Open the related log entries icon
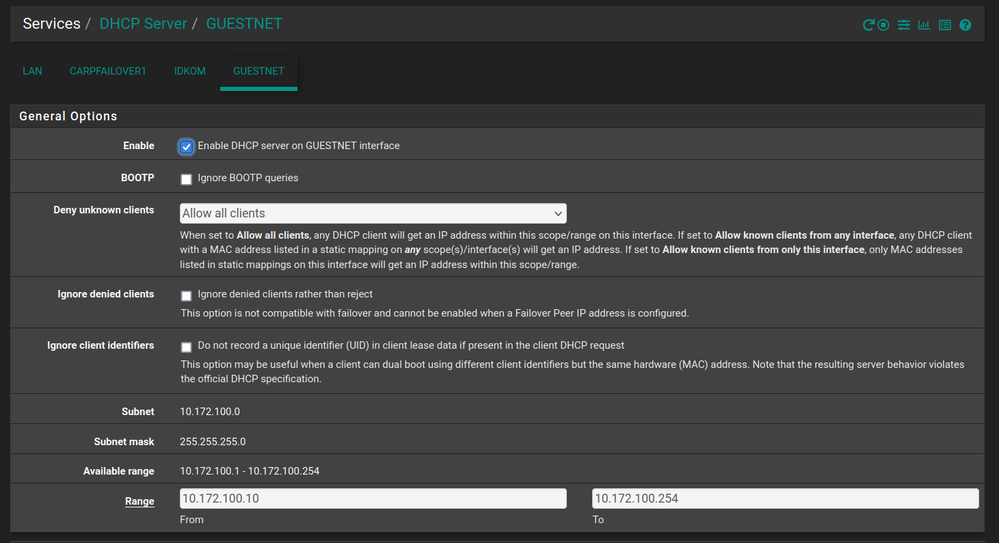This screenshot has width=999, height=543. (x=944, y=25)
